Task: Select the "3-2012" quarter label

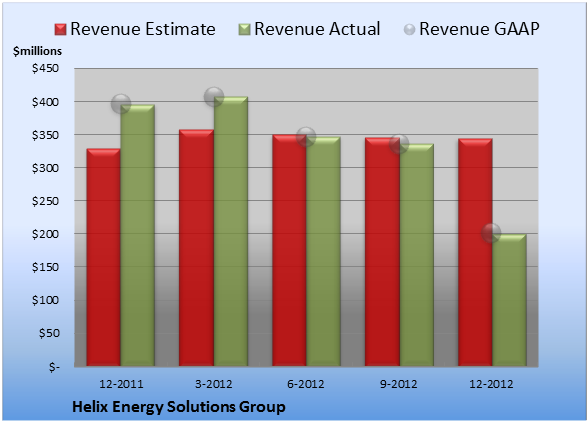Action: click(214, 384)
